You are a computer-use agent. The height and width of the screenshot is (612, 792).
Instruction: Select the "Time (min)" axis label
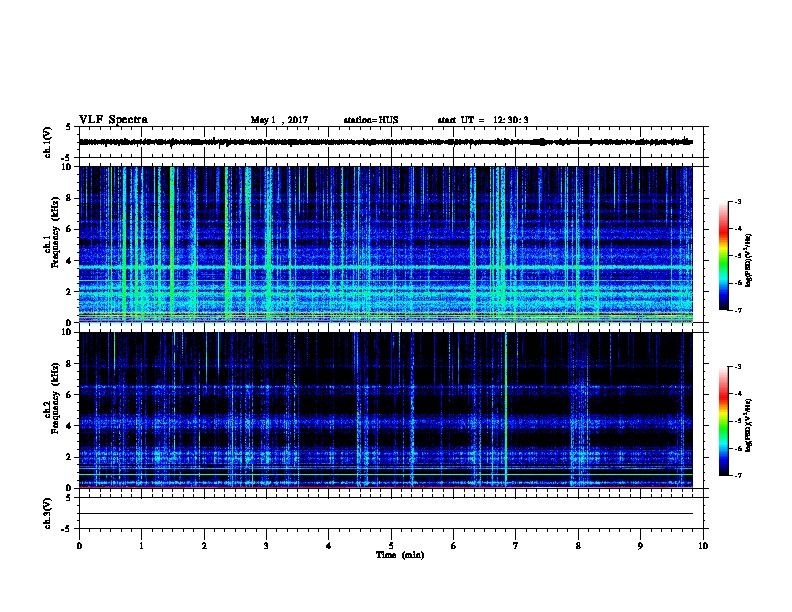pos(400,555)
